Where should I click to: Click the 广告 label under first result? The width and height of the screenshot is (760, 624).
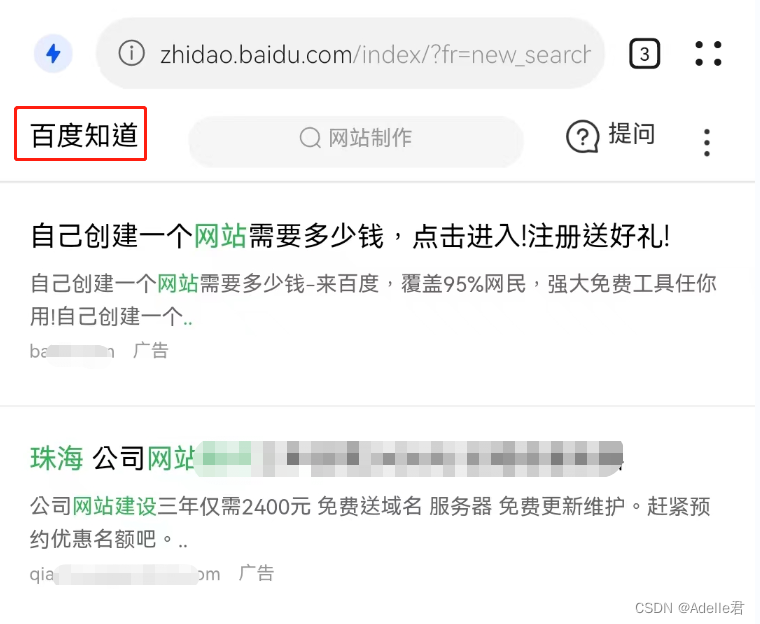(x=151, y=351)
